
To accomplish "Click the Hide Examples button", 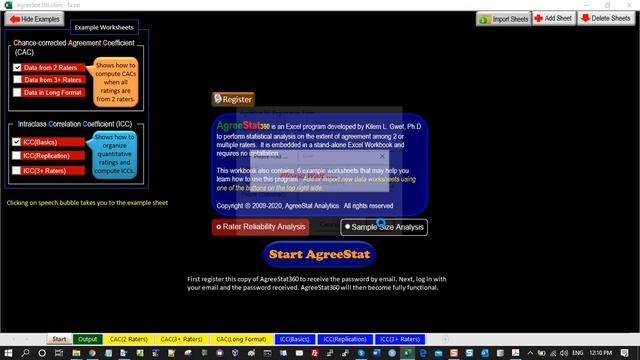I will pos(34,19).
